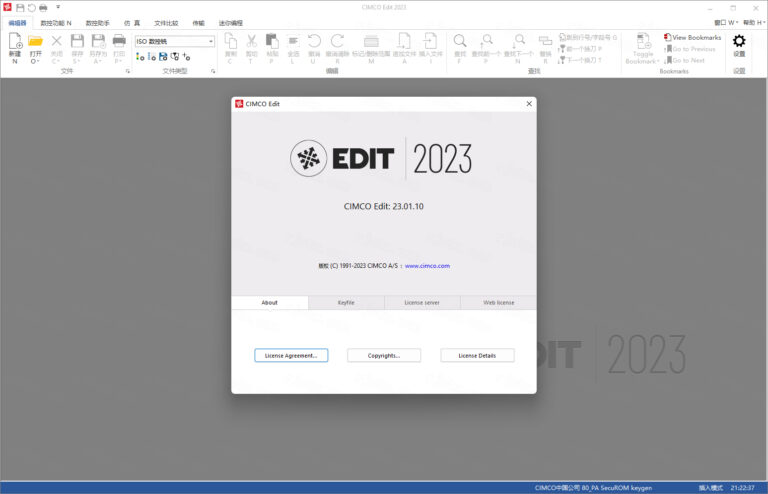
Task: Click the mark/delete range icon (M)
Action: coord(371,41)
